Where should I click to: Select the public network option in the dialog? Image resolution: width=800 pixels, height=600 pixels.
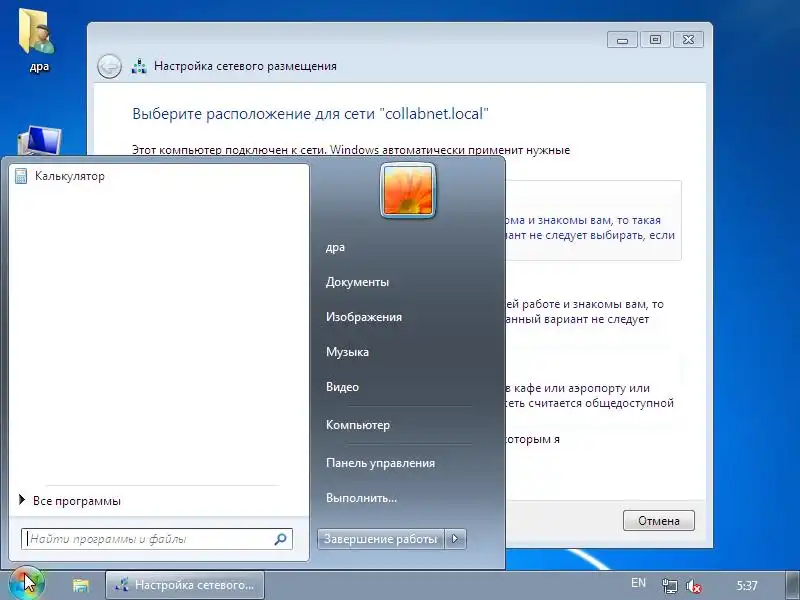(592, 395)
